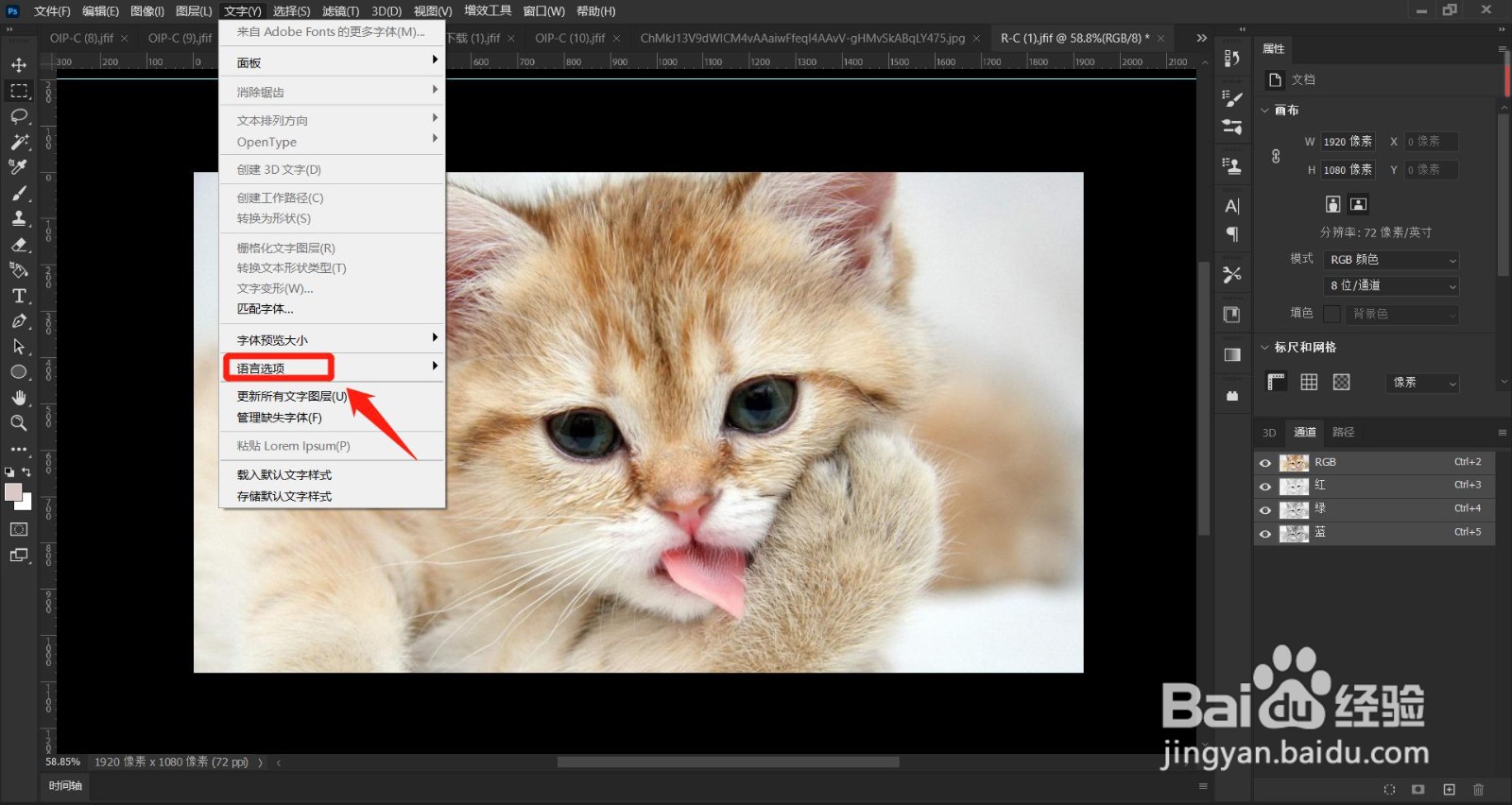This screenshot has width=1512, height=805.
Task: Expand the 面板 submenu
Action: [333, 62]
